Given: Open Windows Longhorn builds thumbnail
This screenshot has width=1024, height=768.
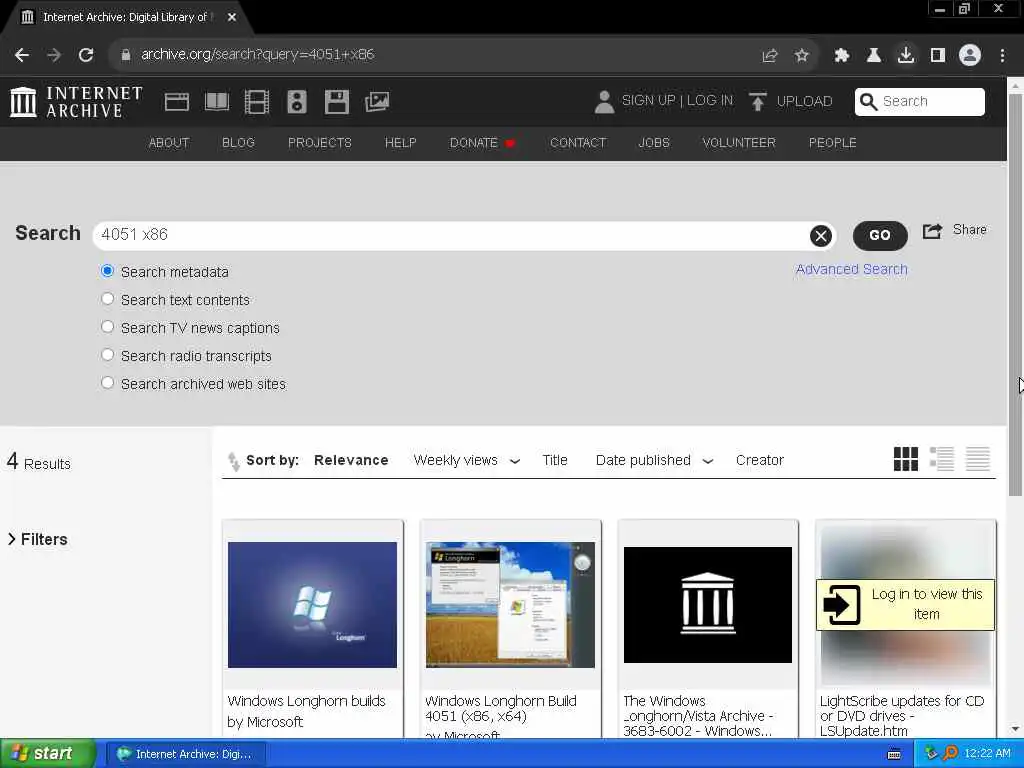Looking at the screenshot, I should [312, 605].
